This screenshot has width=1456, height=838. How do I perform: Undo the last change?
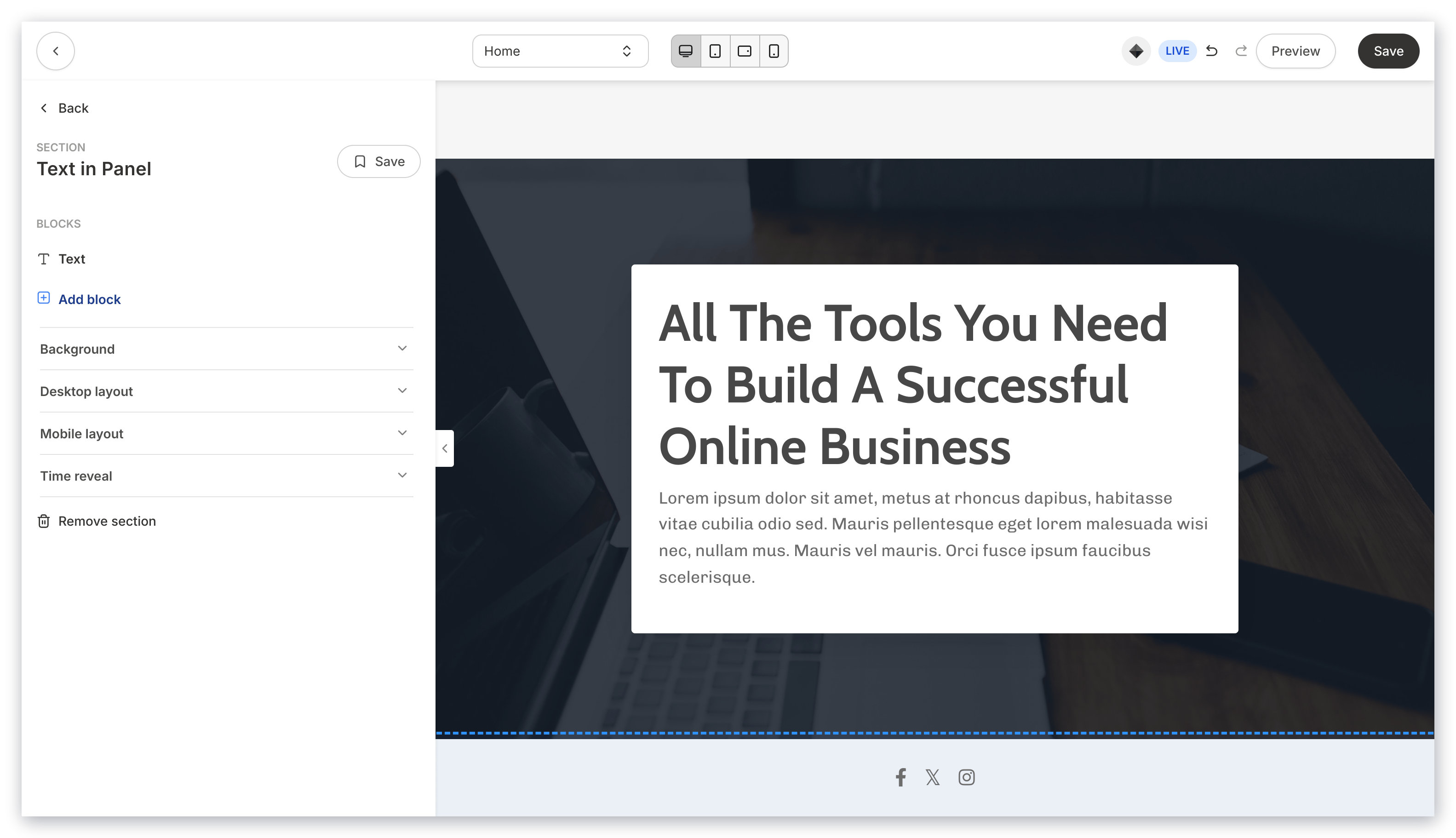(1211, 51)
